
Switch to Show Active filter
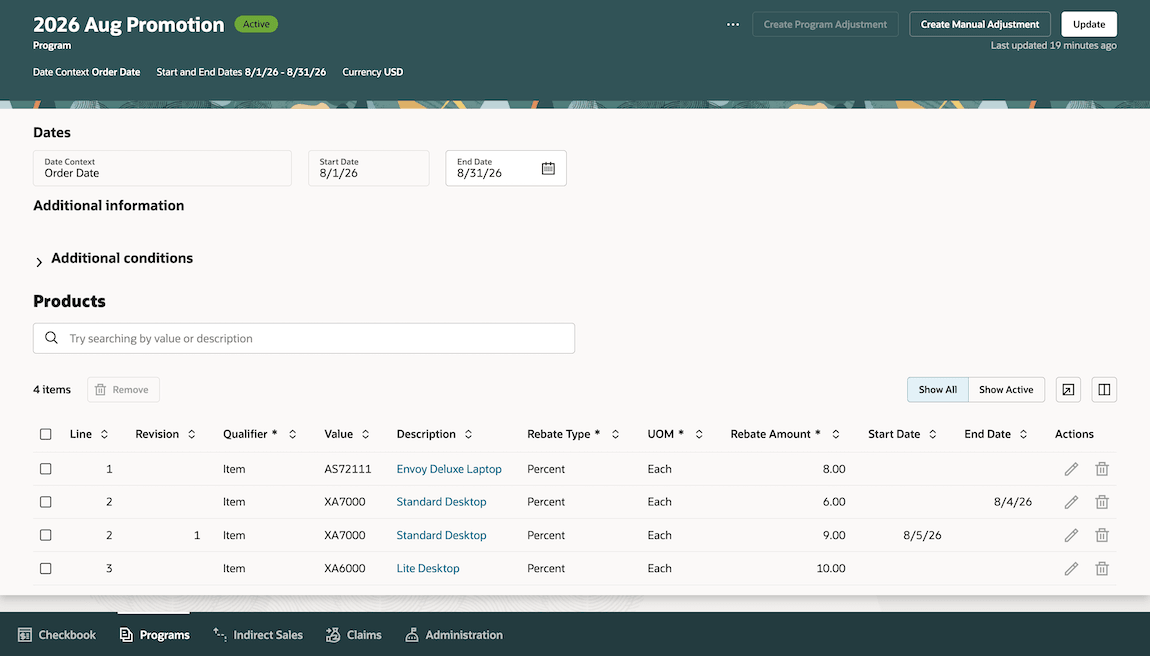[x=1006, y=390]
